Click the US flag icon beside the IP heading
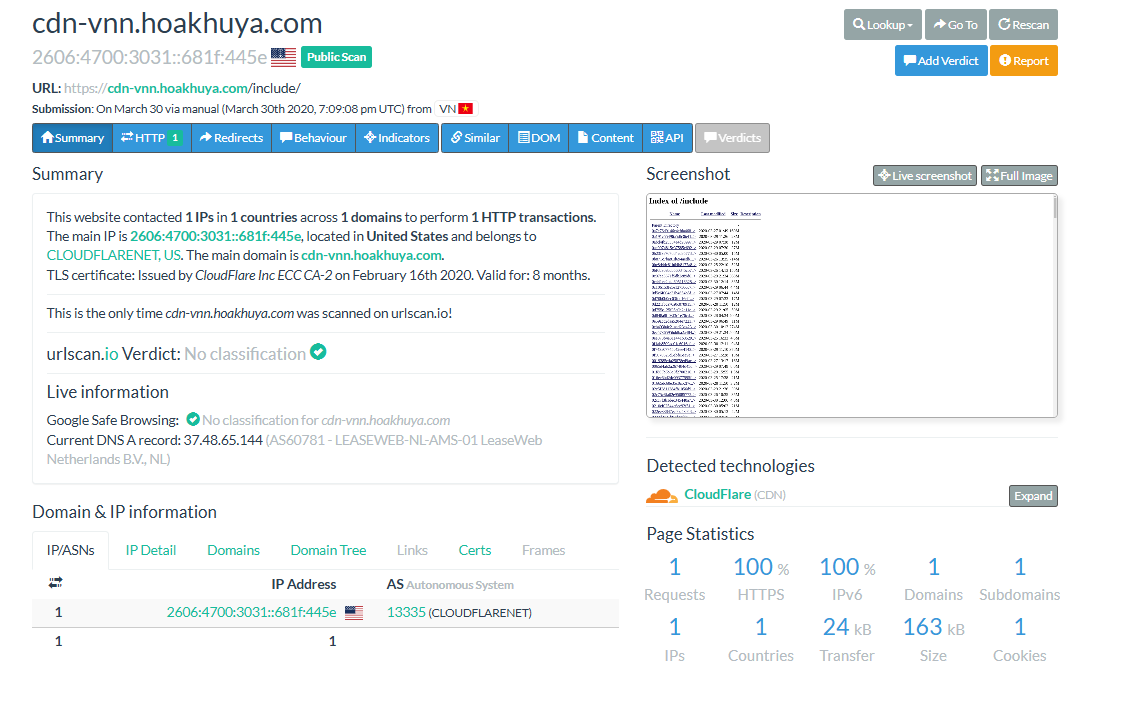The width and height of the screenshot is (1127, 710). tap(283, 57)
